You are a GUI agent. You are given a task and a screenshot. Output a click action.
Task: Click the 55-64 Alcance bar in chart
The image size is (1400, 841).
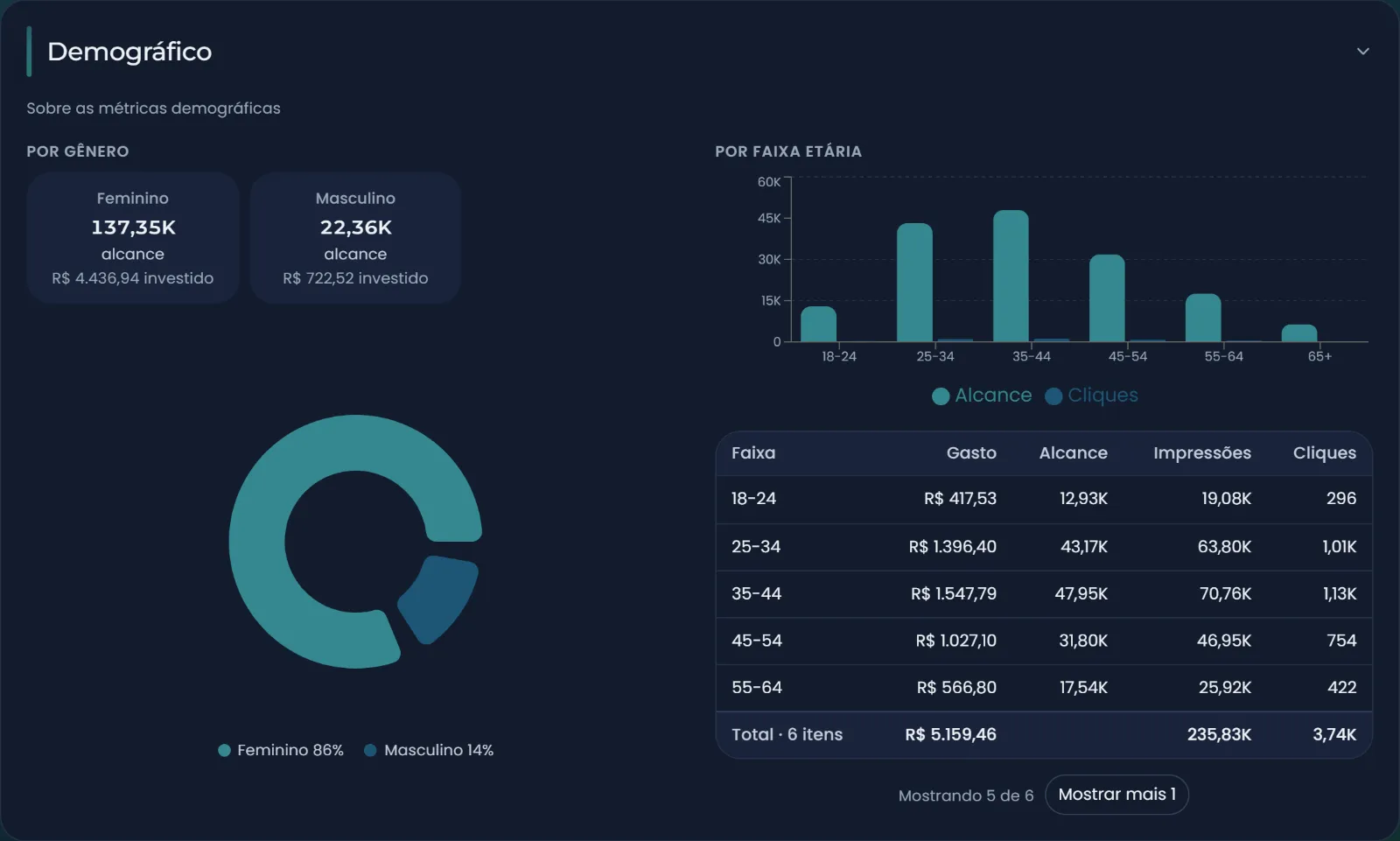(x=1203, y=318)
